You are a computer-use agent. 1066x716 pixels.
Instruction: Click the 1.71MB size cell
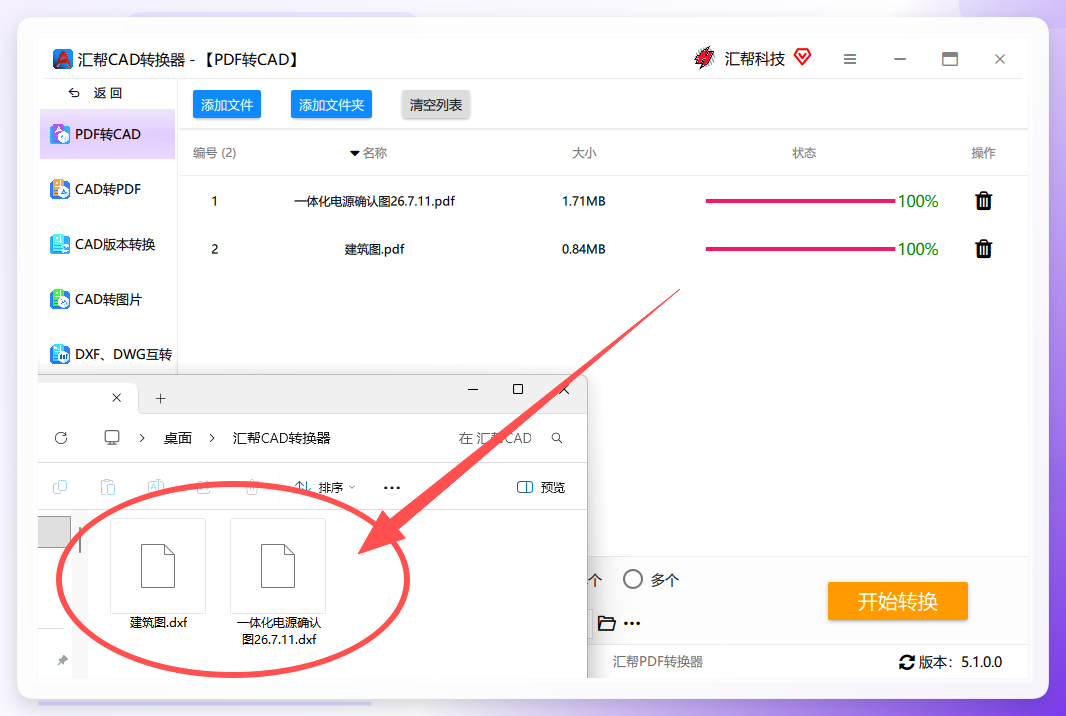coord(583,201)
